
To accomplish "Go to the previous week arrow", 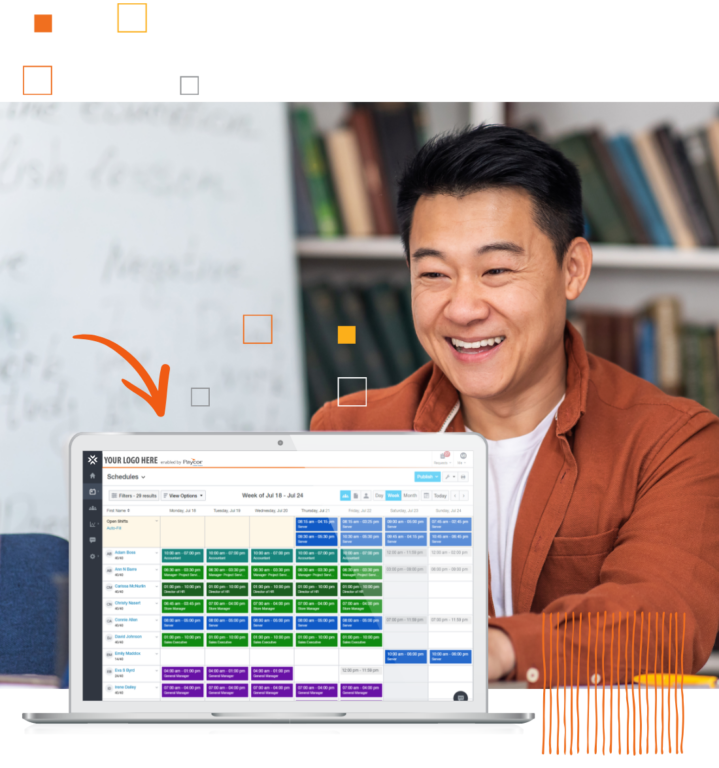I will 454,495.
